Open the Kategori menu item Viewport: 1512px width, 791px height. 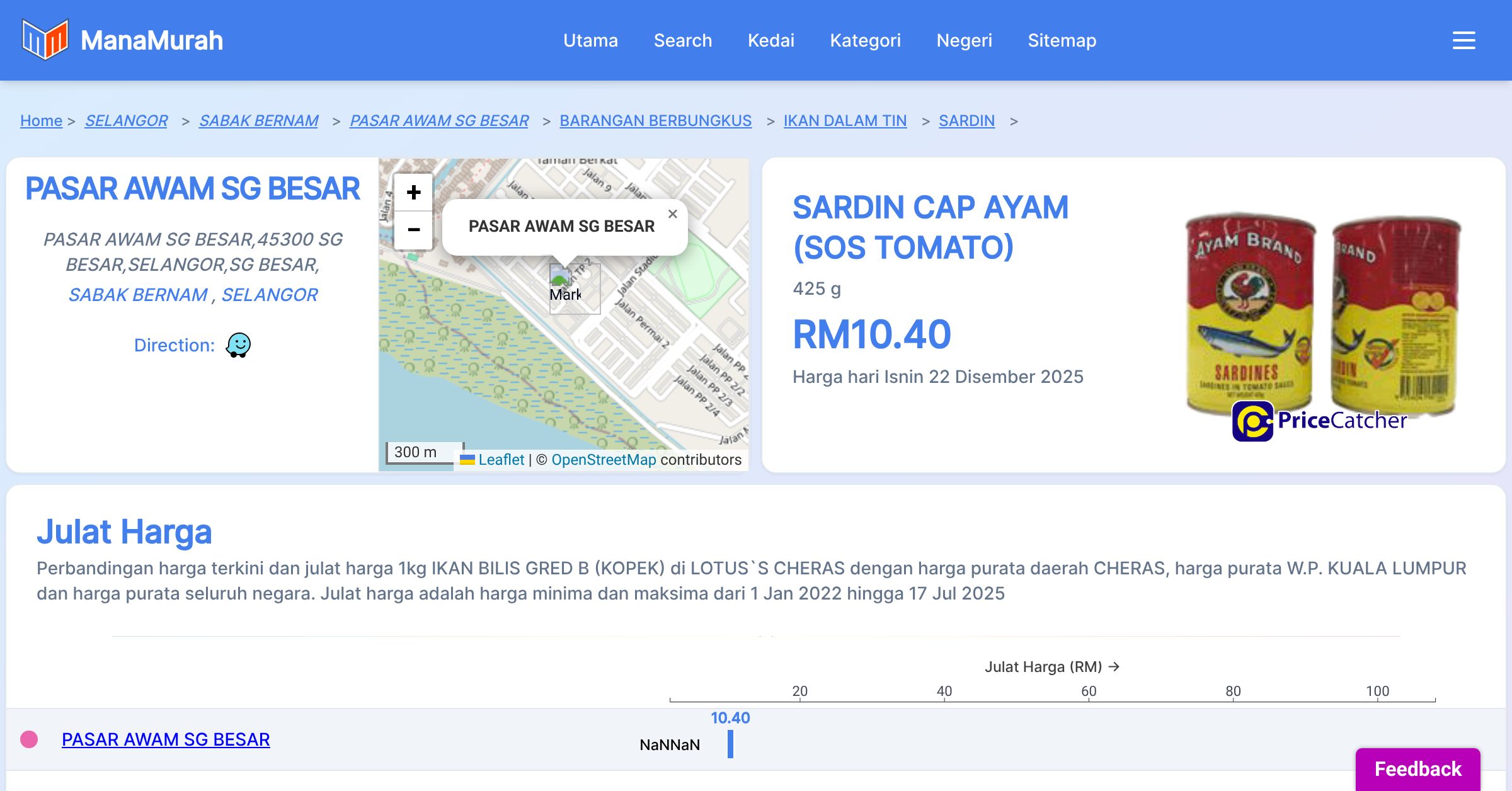pos(865,40)
